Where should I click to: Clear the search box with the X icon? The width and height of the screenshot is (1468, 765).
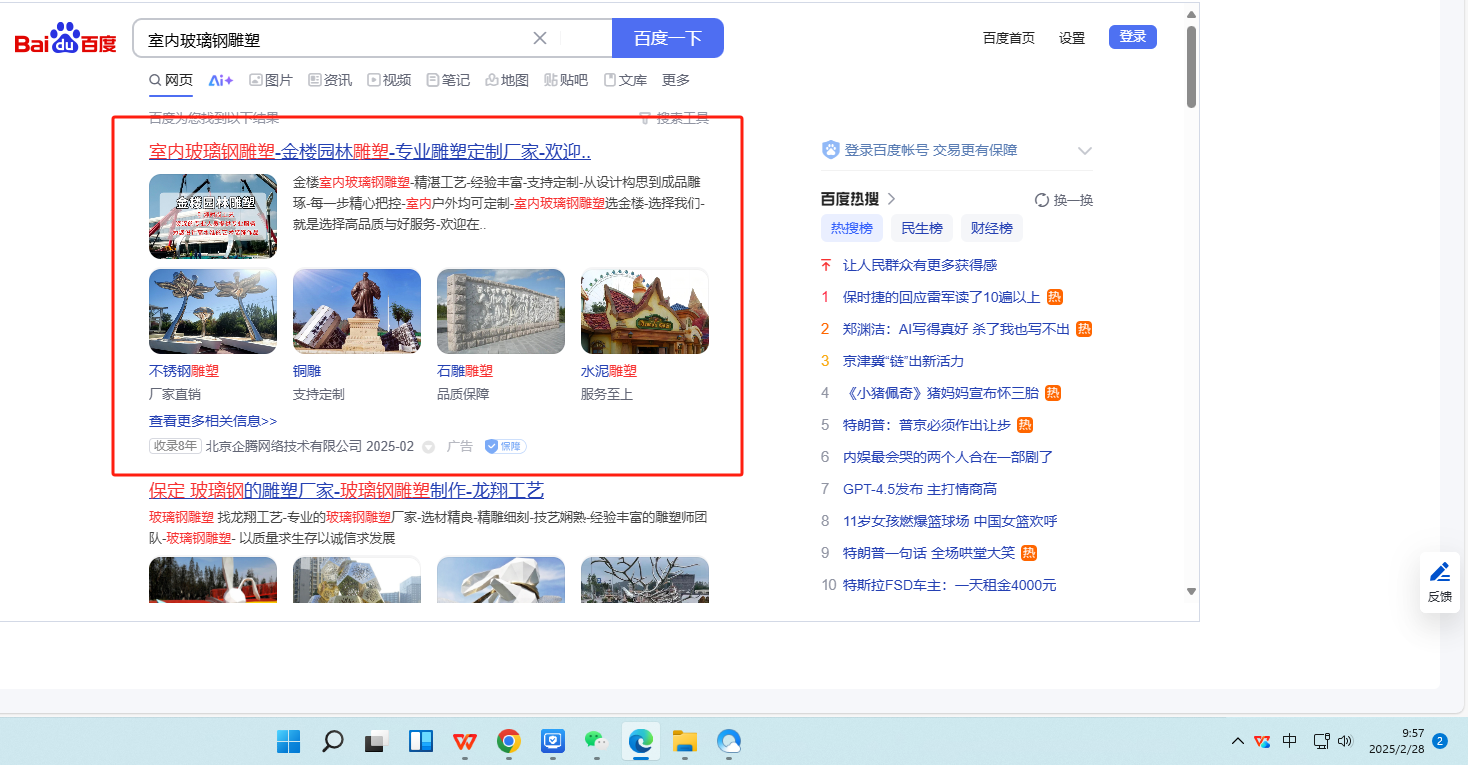tap(540, 39)
